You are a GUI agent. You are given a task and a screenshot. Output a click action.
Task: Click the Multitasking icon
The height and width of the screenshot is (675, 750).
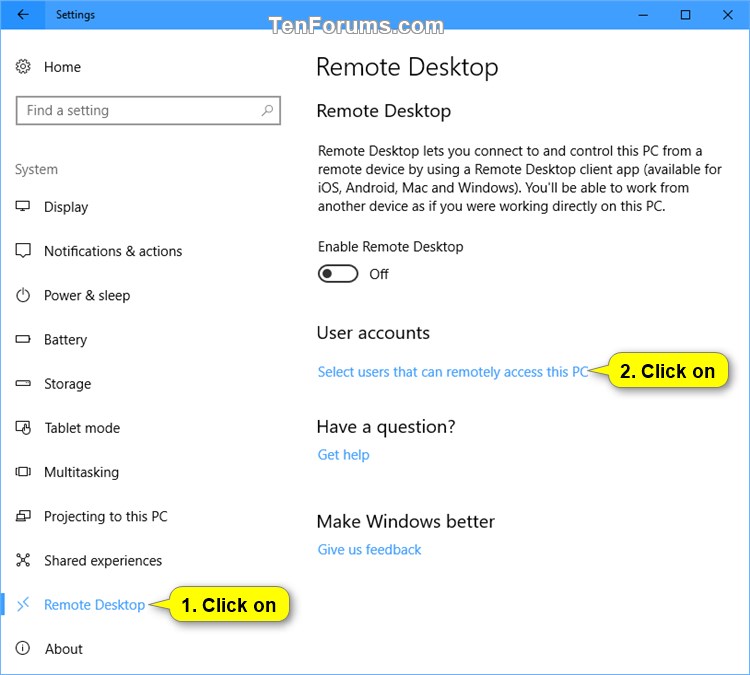tap(23, 472)
